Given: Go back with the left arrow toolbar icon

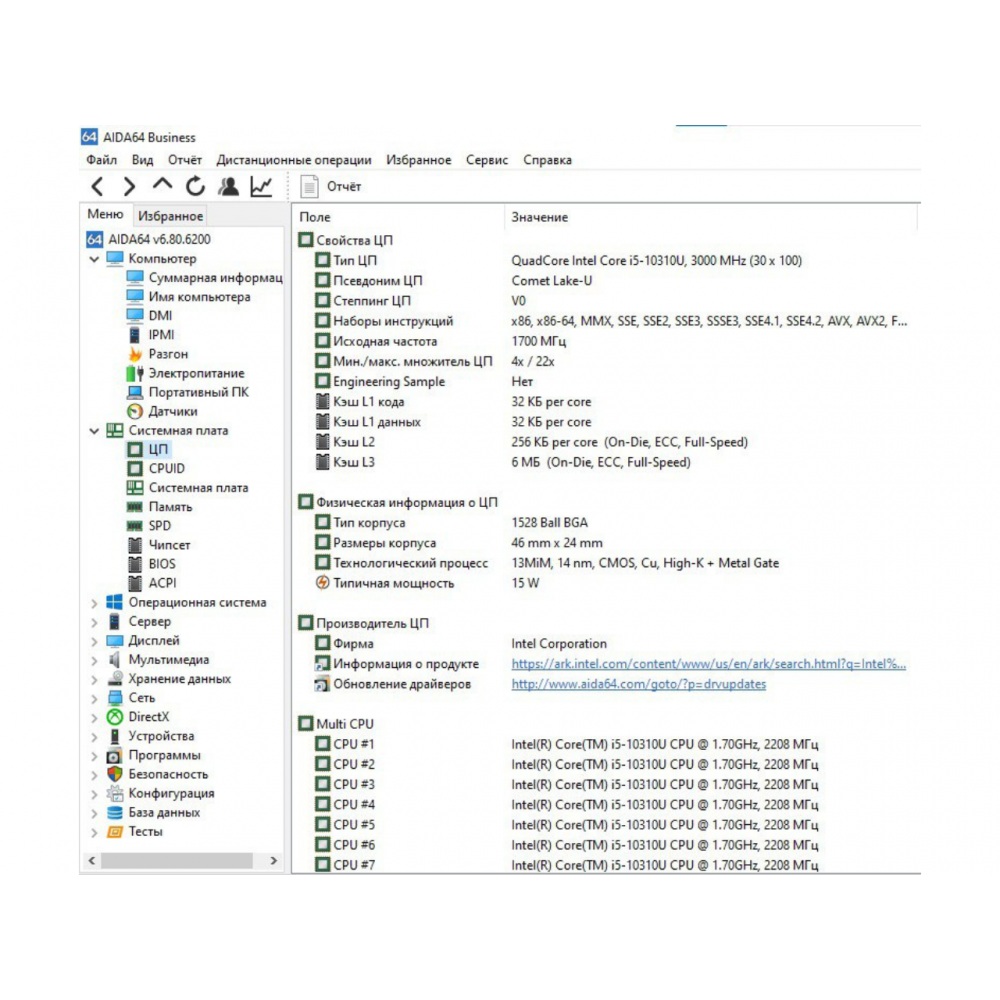Looking at the screenshot, I should [98, 186].
